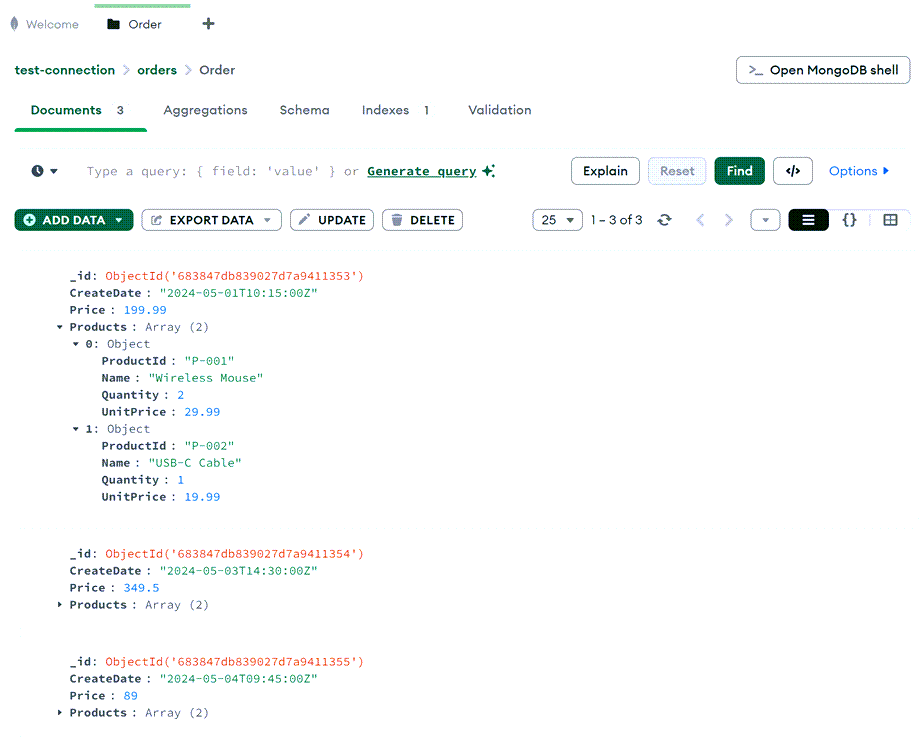Refresh the documents list
Viewport: 923px width, 748px height.
tap(665, 220)
